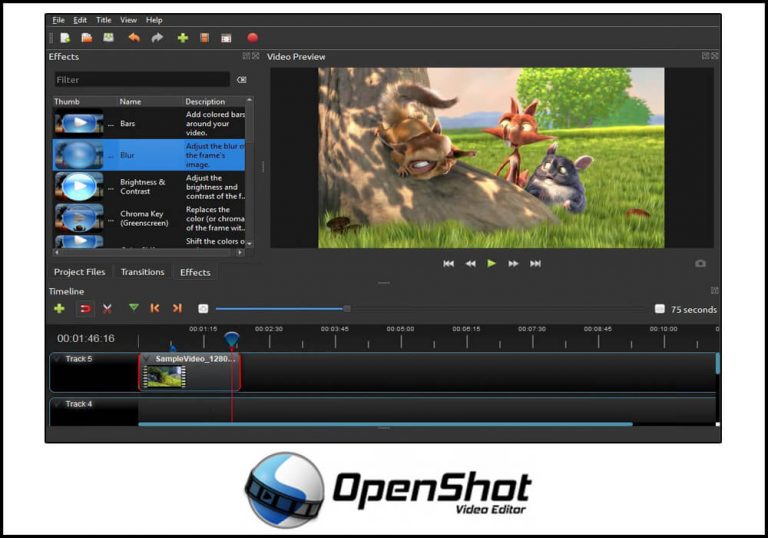The image size is (768, 538).
Task: Select the Bars effect
Action: coord(148,123)
